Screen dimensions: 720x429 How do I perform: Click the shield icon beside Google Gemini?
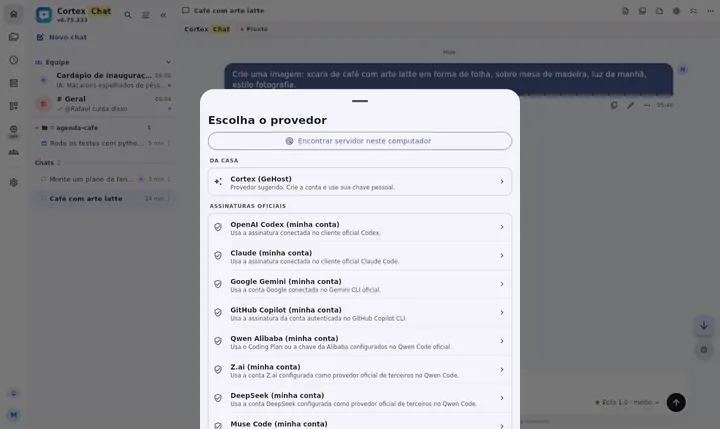218,284
